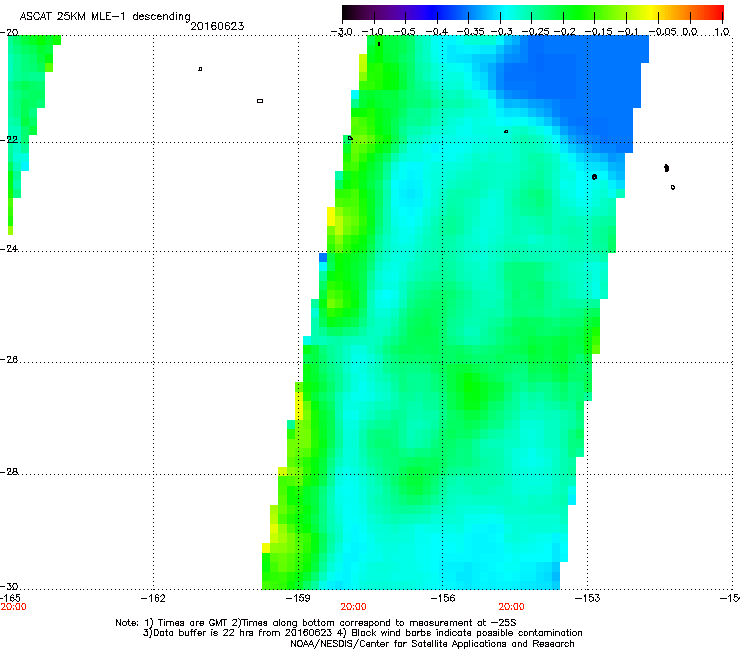Image resolution: width=740 pixels, height=650 pixels.
Task: Click the note line "3)Data buffer is 22 hrs"
Action: (x=362, y=633)
